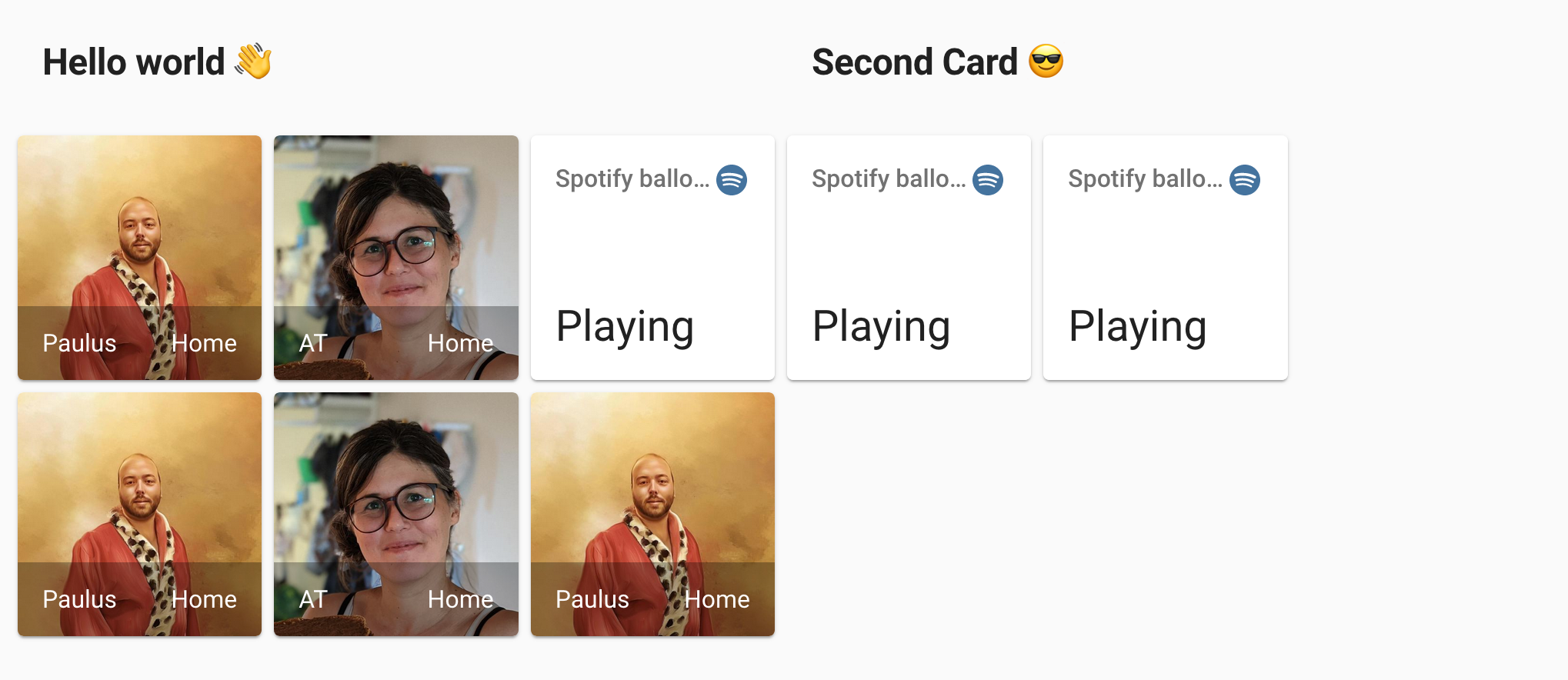The width and height of the screenshot is (1568, 680).
Task: Click the Playing state in the first Spotify card
Action: click(625, 327)
